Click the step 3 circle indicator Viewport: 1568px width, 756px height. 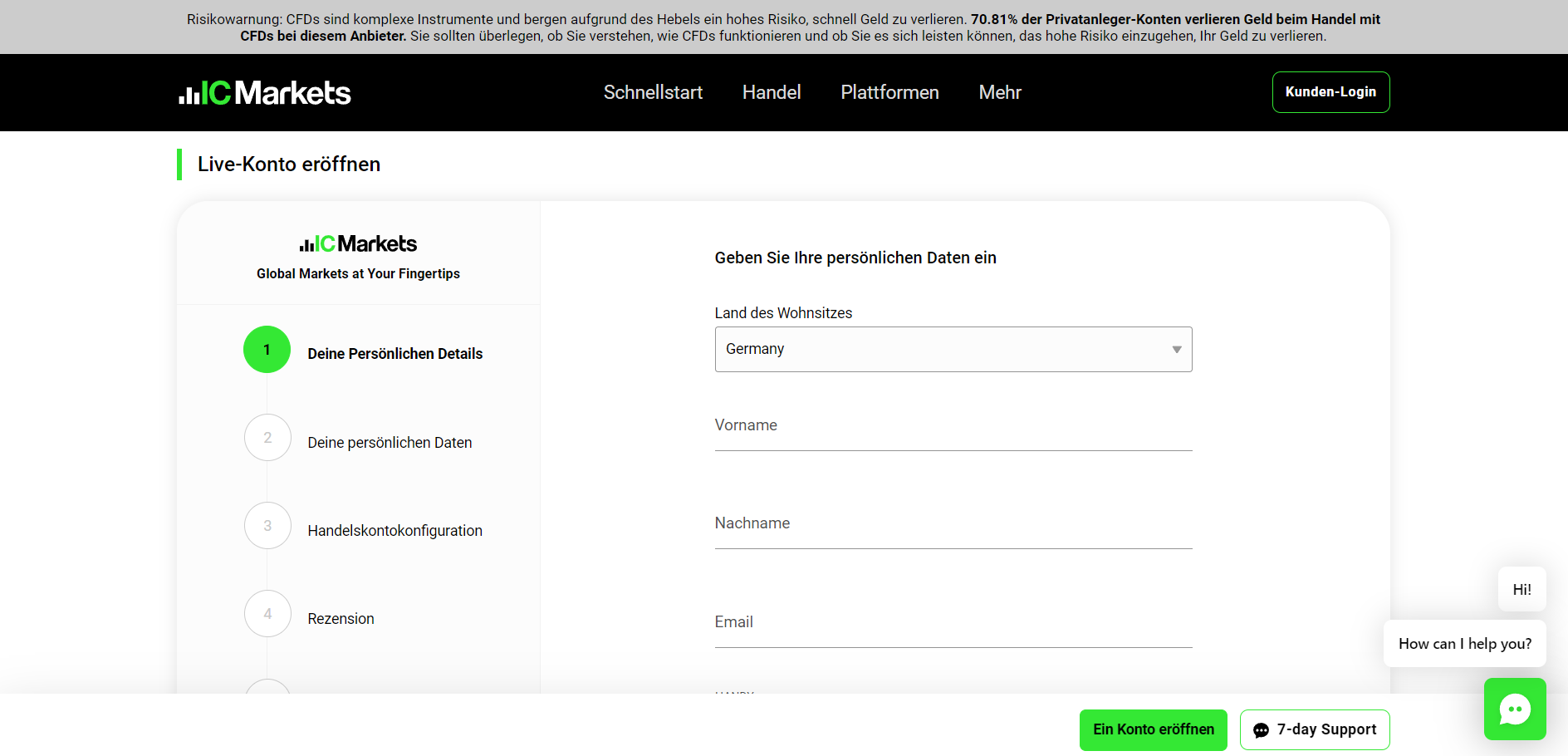point(267,526)
